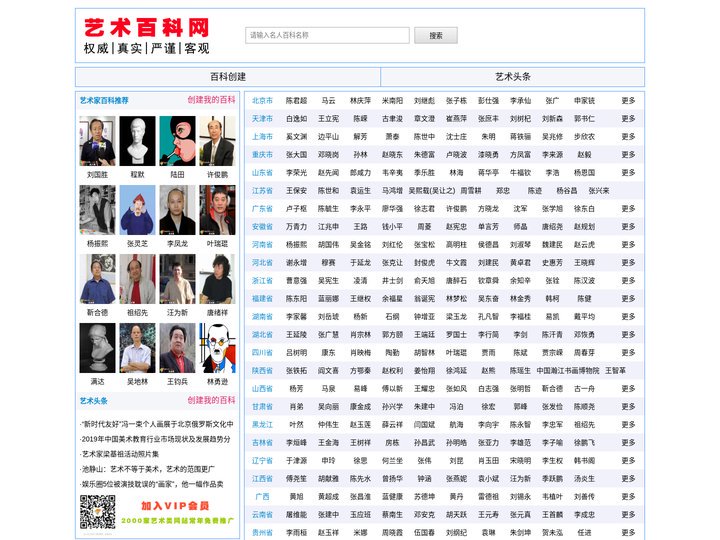720x540 pixels.
Task: Open 中国瀚江书画博物院 in the 陕西省 row
Action: [568, 371]
